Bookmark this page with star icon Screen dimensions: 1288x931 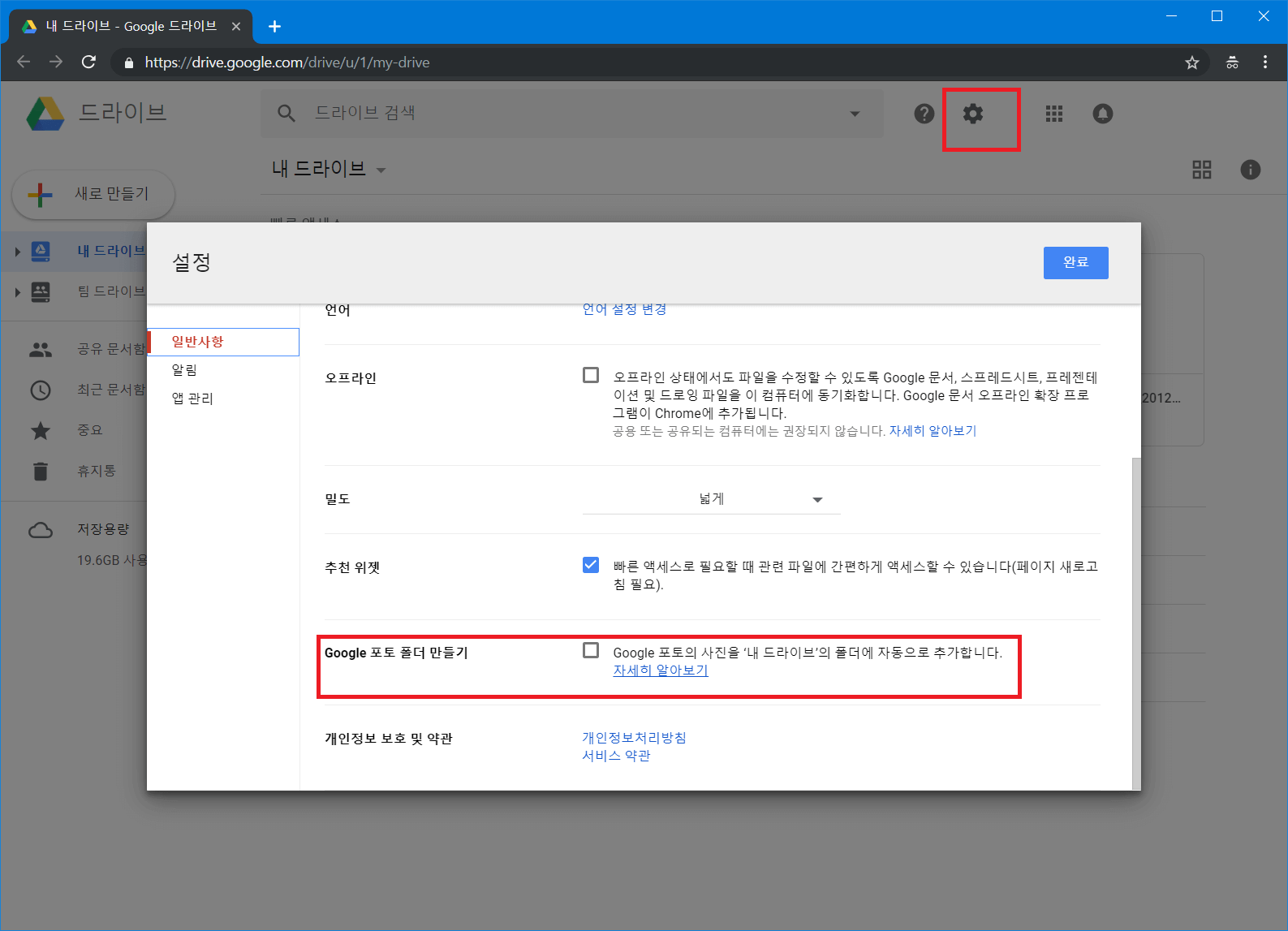coord(1191,62)
